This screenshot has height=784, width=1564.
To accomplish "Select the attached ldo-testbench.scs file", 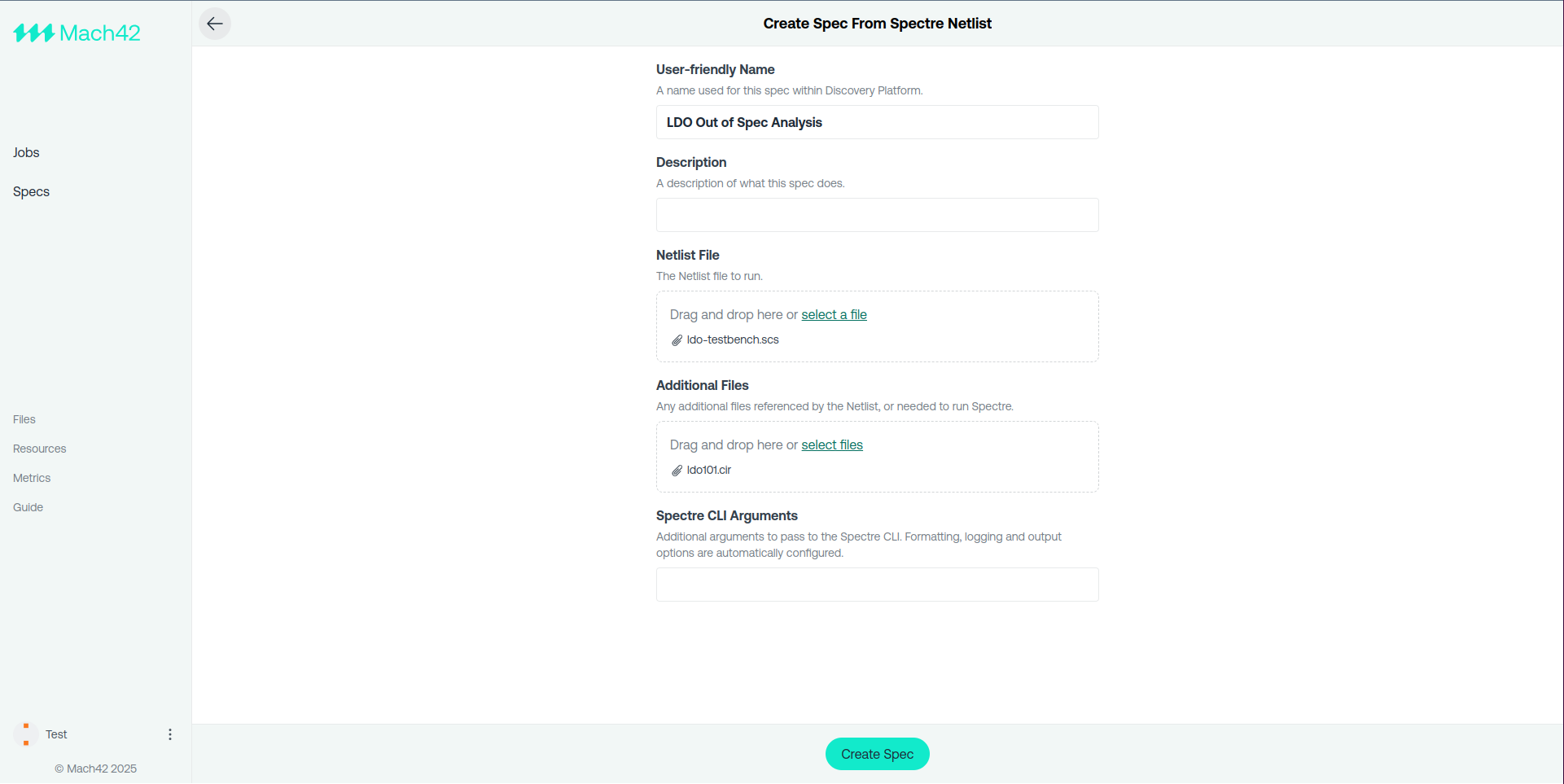I will click(x=732, y=339).
